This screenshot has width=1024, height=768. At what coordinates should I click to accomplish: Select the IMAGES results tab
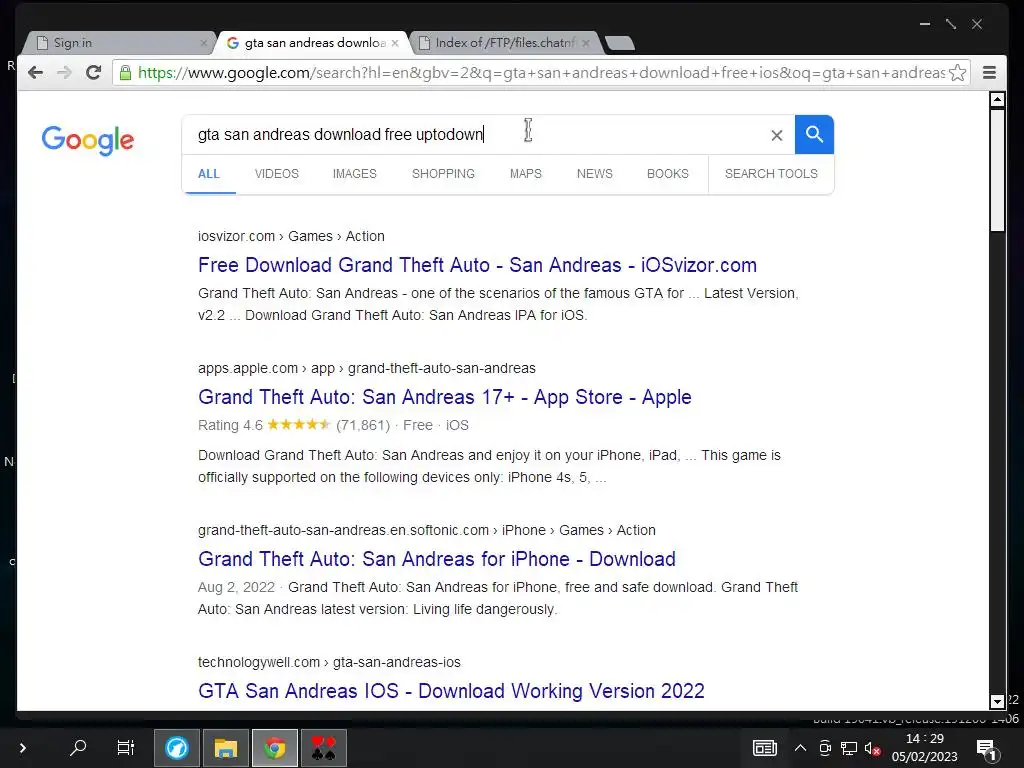click(x=355, y=174)
